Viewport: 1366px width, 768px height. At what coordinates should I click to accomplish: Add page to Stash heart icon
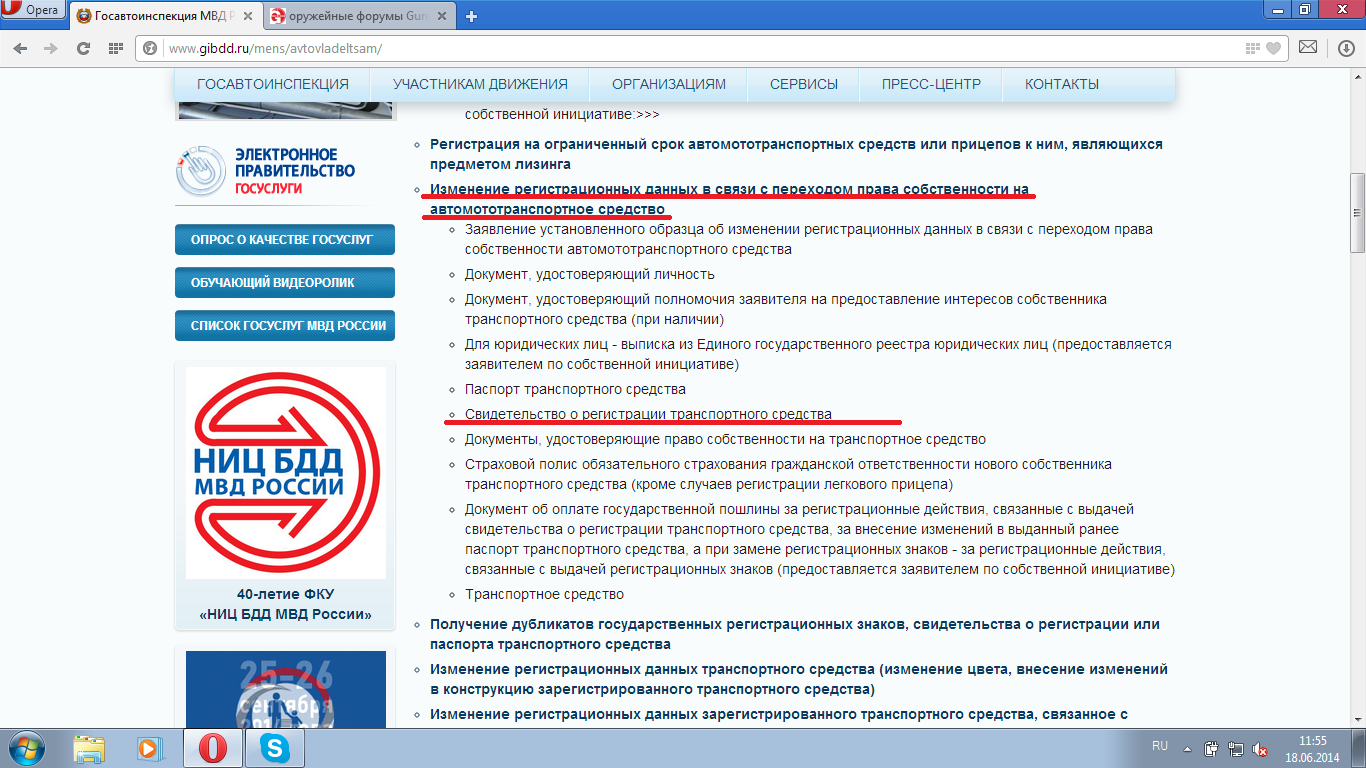tap(1273, 48)
